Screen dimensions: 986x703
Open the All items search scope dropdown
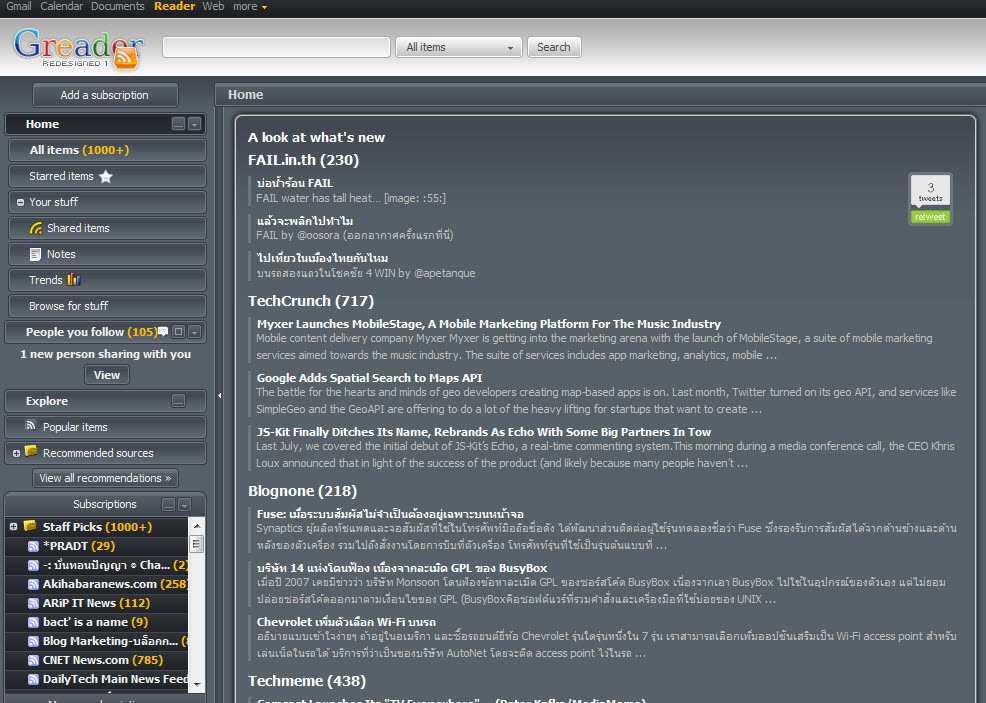coord(458,47)
